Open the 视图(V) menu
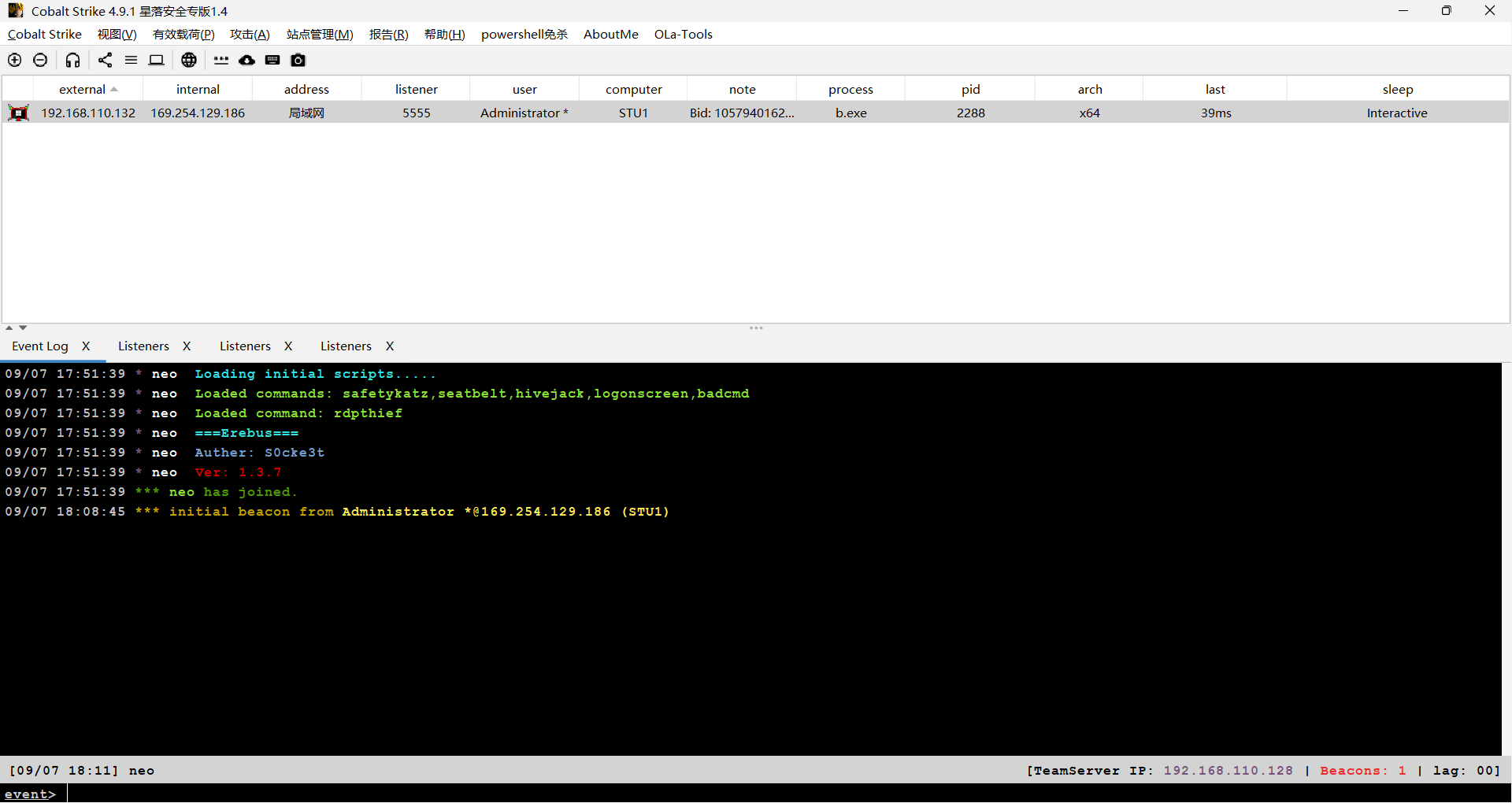Screen dimensions: 1512x803 tap(117, 34)
